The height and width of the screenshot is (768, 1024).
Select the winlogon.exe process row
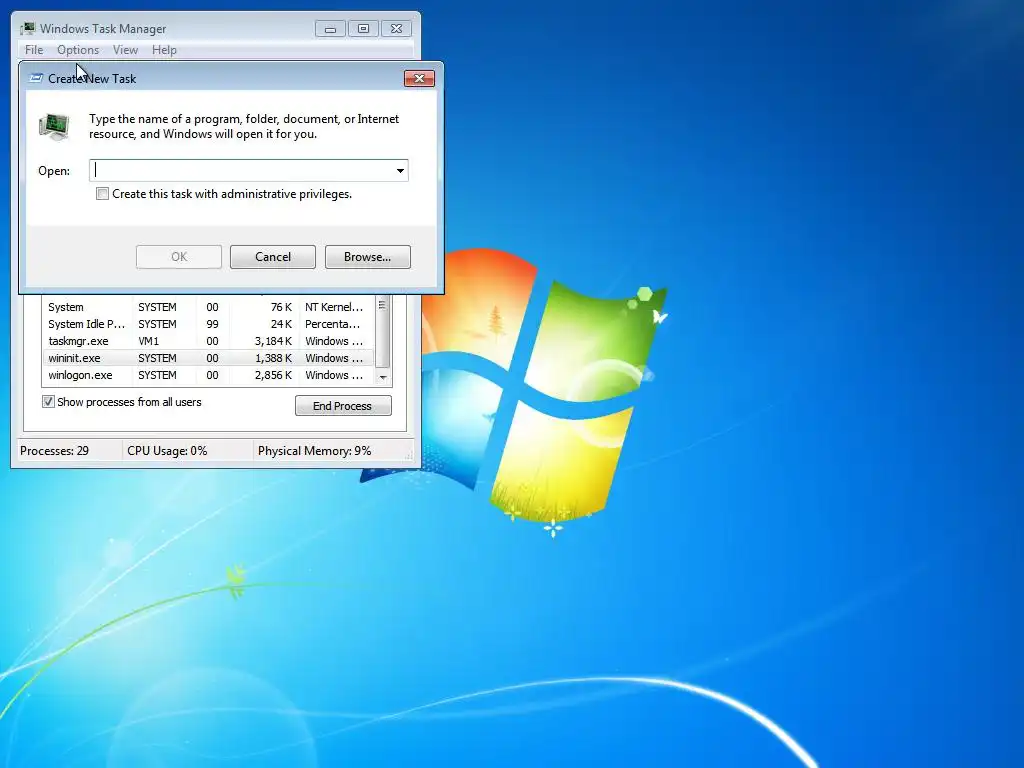(208, 375)
